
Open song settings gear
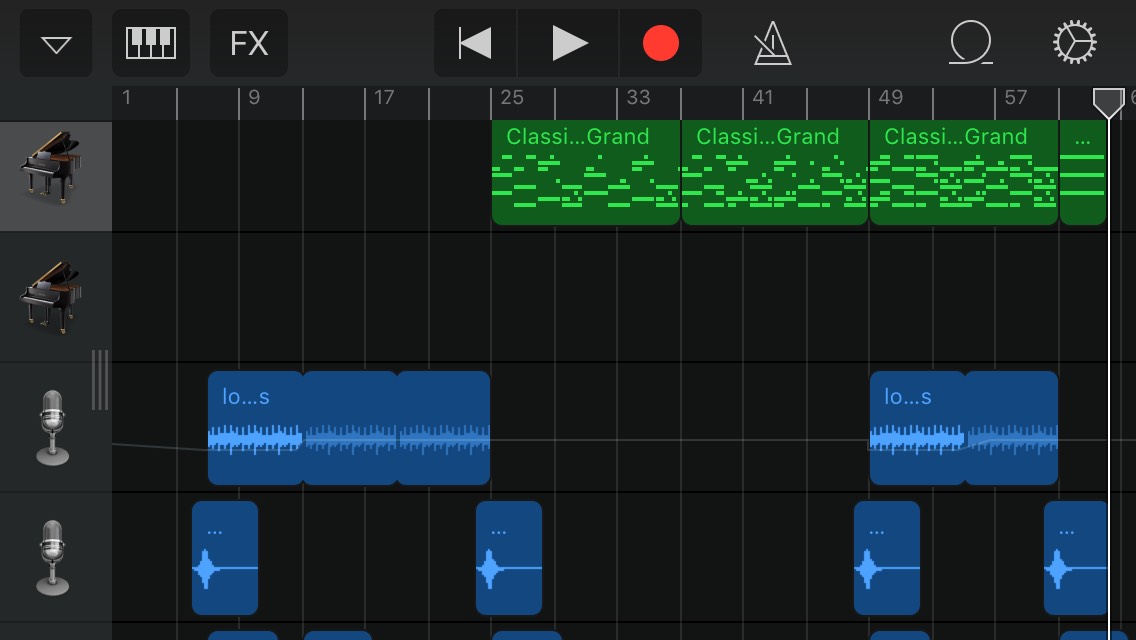tap(1074, 42)
